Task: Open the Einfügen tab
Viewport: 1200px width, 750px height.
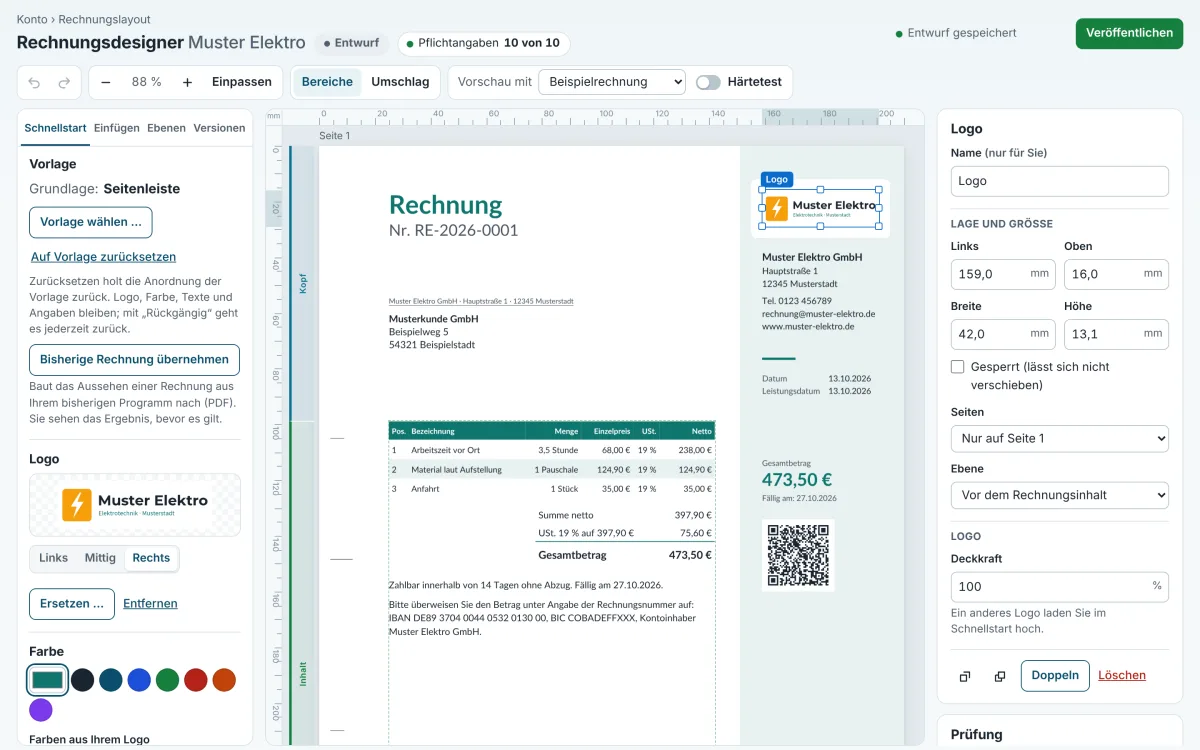Action: point(117,128)
